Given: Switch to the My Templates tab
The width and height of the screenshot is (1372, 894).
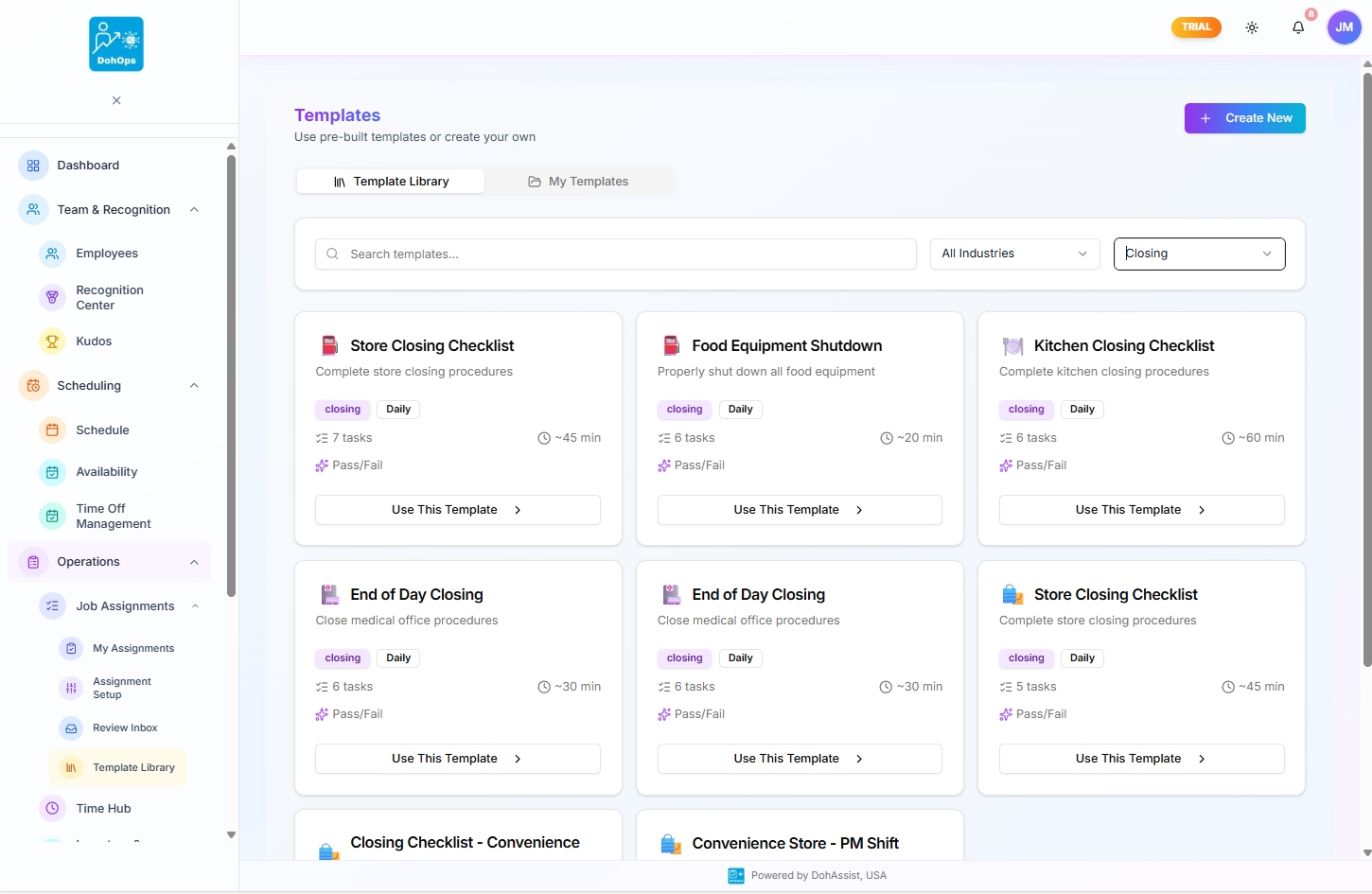Looking at the screenshot, I should click(578, 181).
